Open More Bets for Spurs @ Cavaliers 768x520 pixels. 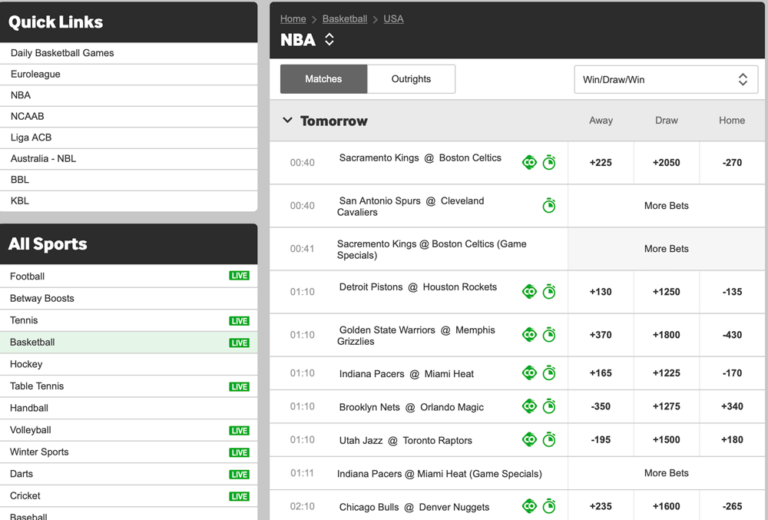click(x=666, y=206)
